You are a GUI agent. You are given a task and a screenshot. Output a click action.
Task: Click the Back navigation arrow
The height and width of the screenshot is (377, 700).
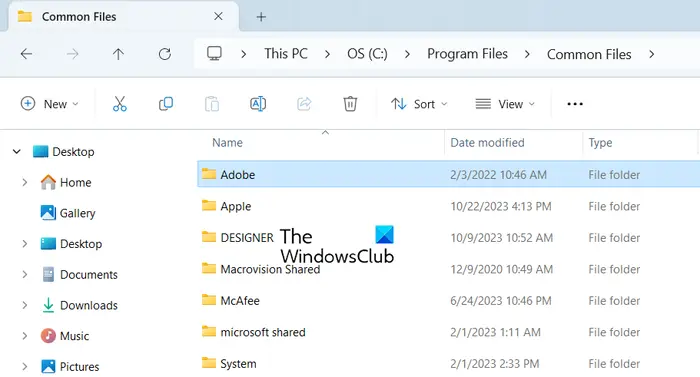pyautogui.click(x=26, y=54)
